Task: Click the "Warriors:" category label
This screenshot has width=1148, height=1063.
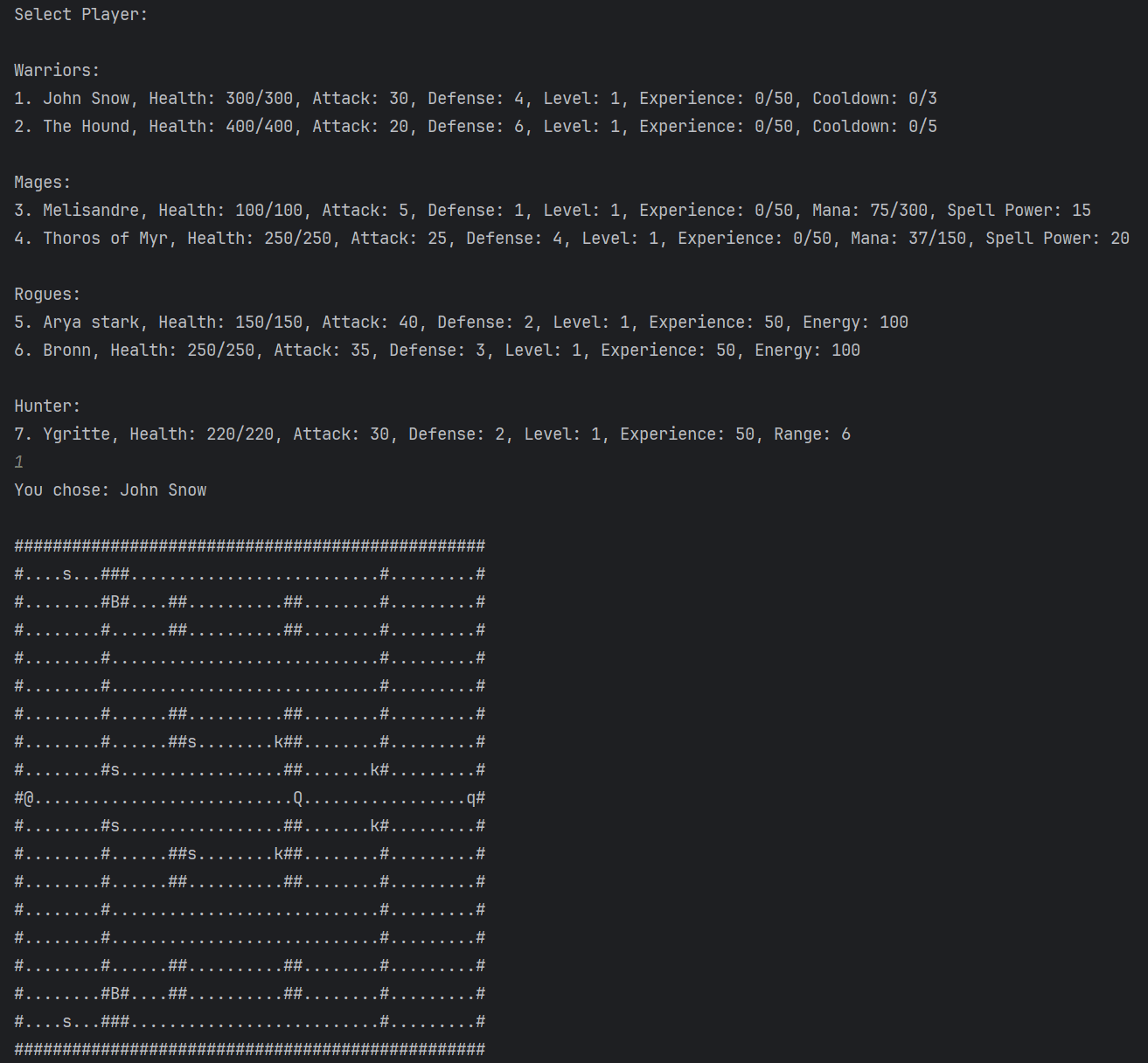Action: pyautogui.click(x=57, y=71)
